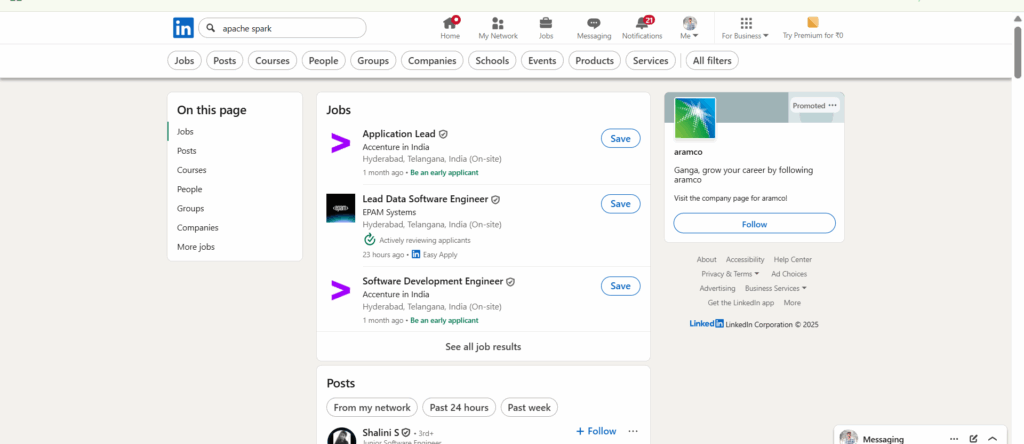Click Easy Apply LinkedIn icon on EPAM job
Image resolution: width=1024 pixels, height=444 pixels.
pyautogui.click(x=416, y=255)
